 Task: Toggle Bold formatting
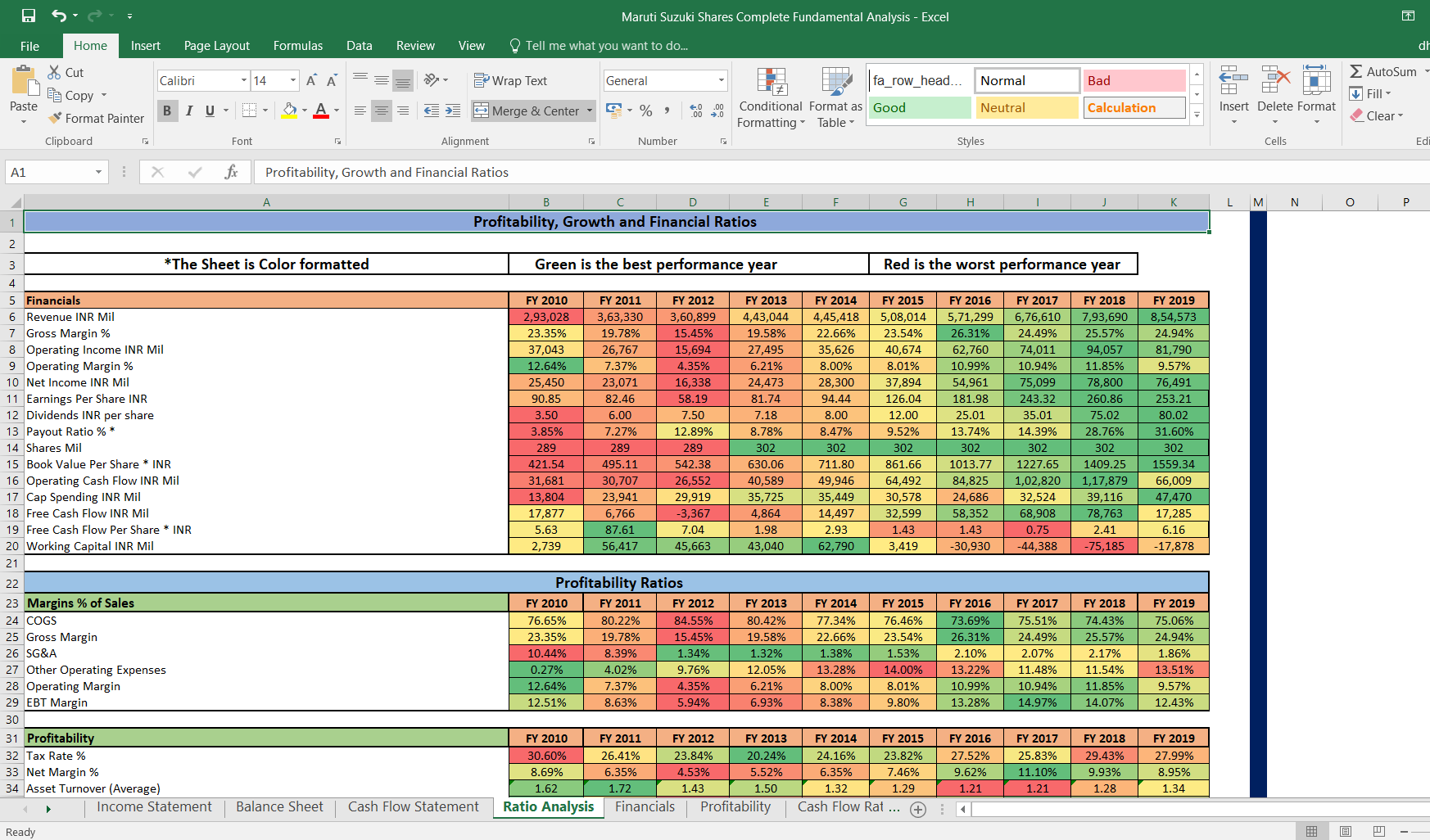pyautogui.click(x=167, y=111)
